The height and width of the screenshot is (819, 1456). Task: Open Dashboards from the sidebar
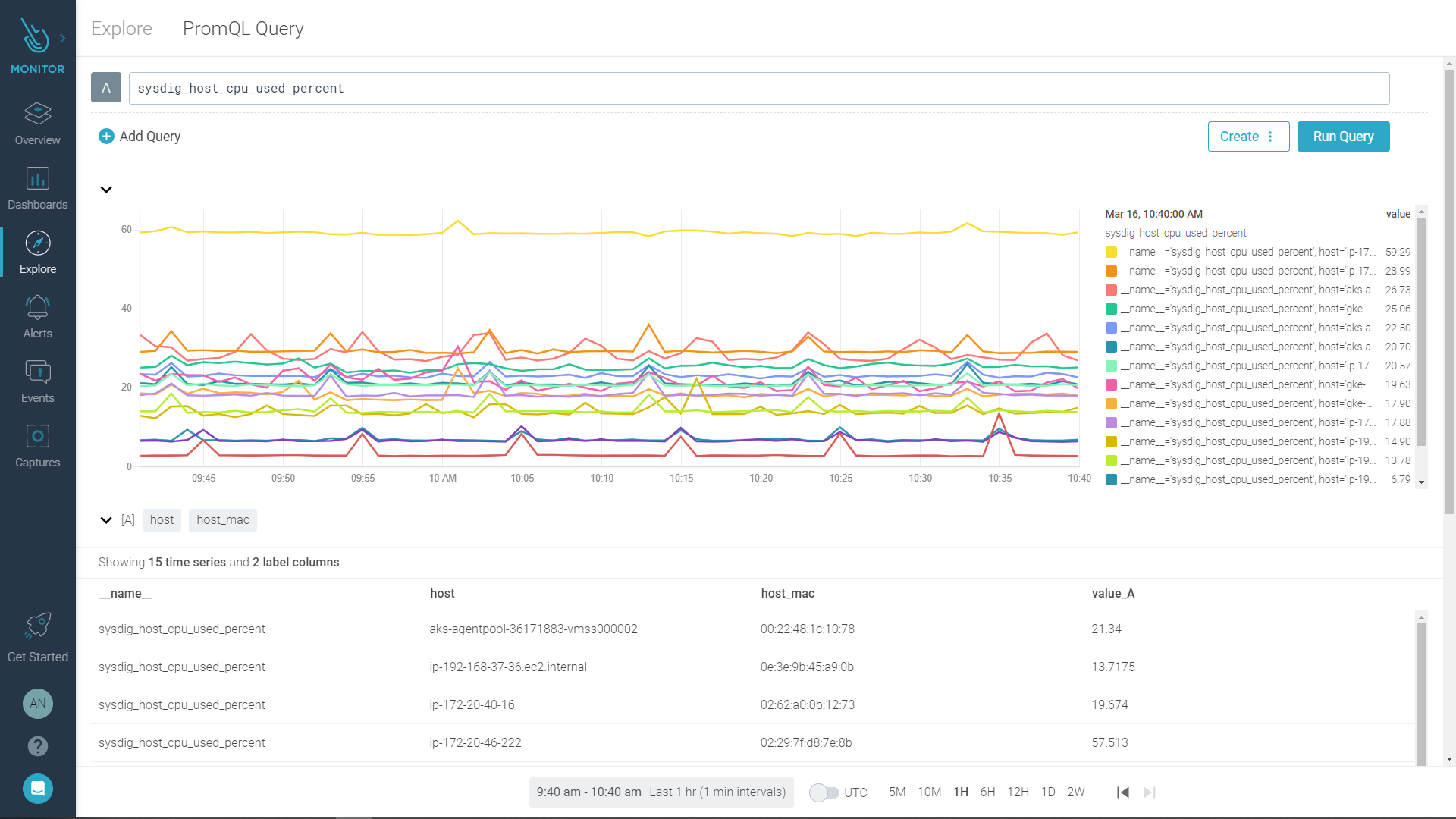37,188
